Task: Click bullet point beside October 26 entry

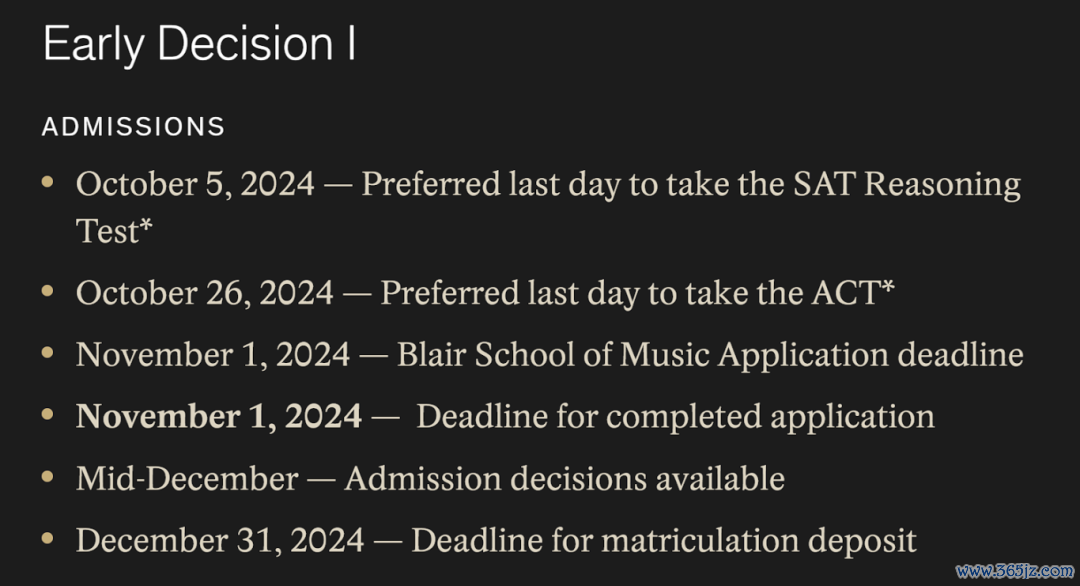Action: tap(48, 291)
